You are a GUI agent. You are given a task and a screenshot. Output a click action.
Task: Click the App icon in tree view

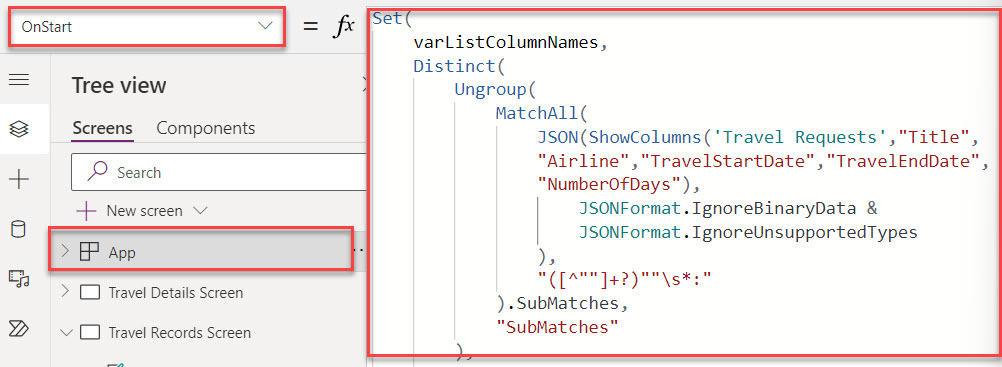click(89, 253)
